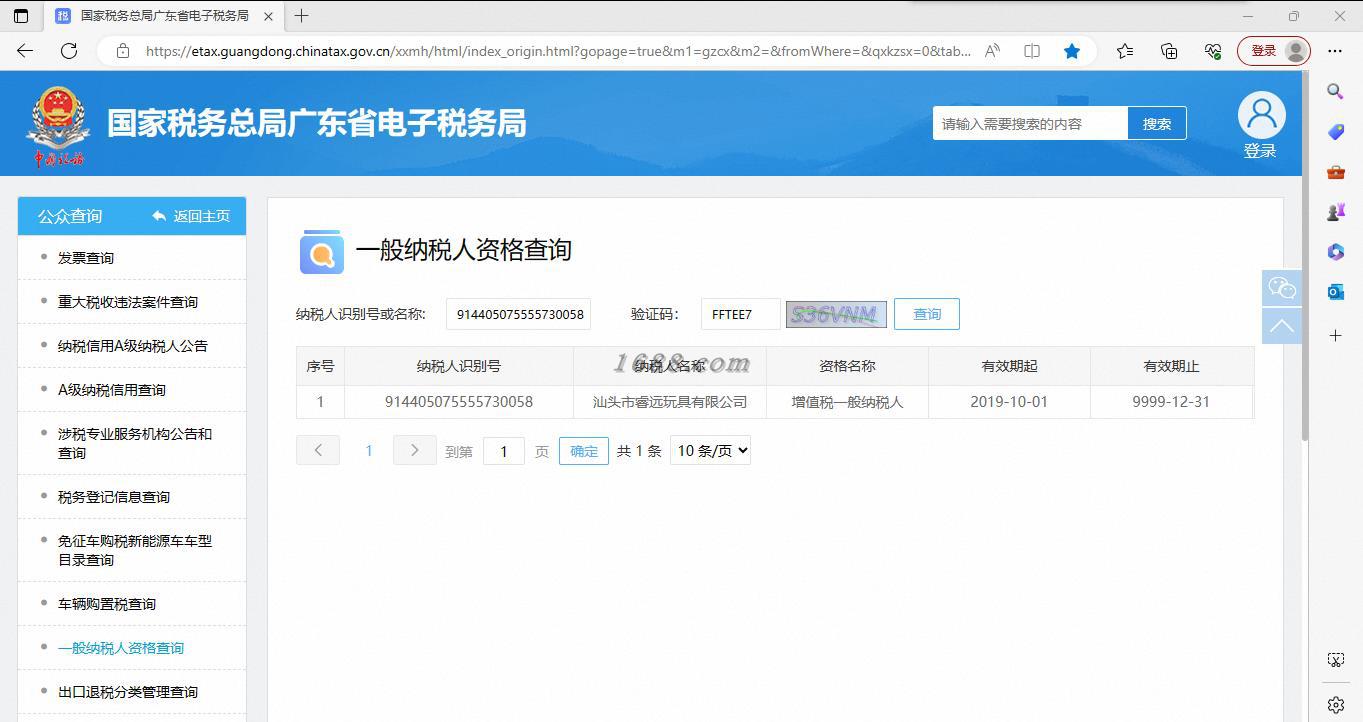Open the floating WeChat customer service icon
Screen dimensions: 1363x722
click(x=1282, y=289)
